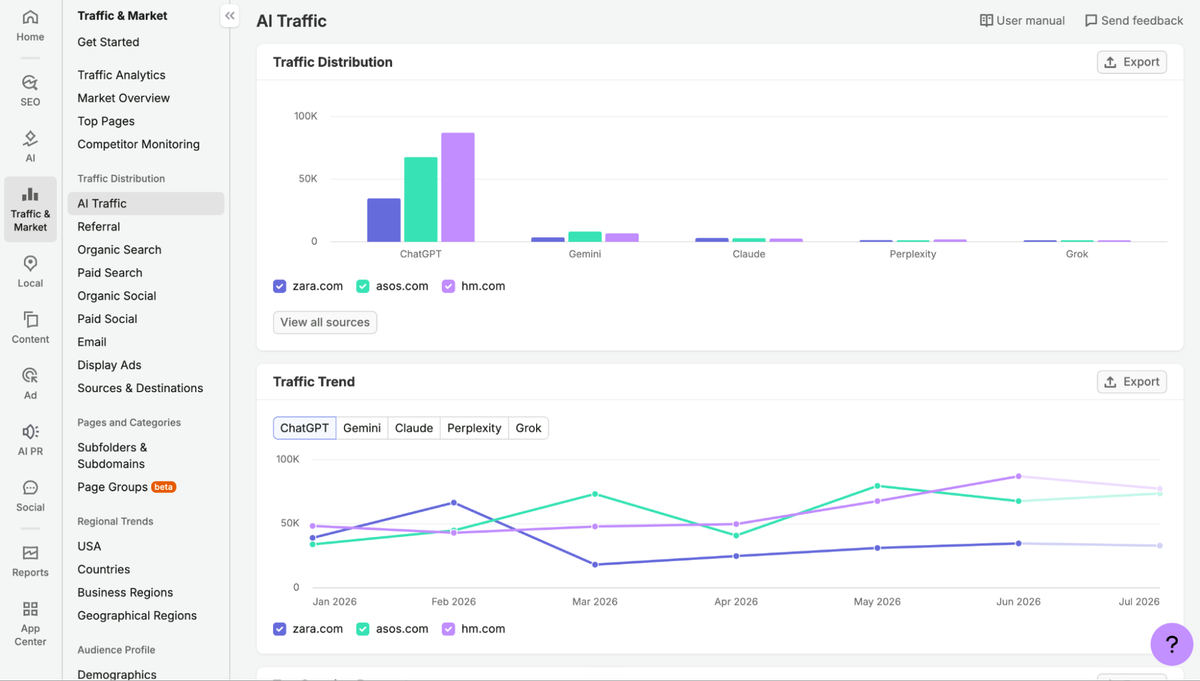Select the Traffic & Market icon
This screenshot has width=1200, height=681.
click(x=30, y=209)
